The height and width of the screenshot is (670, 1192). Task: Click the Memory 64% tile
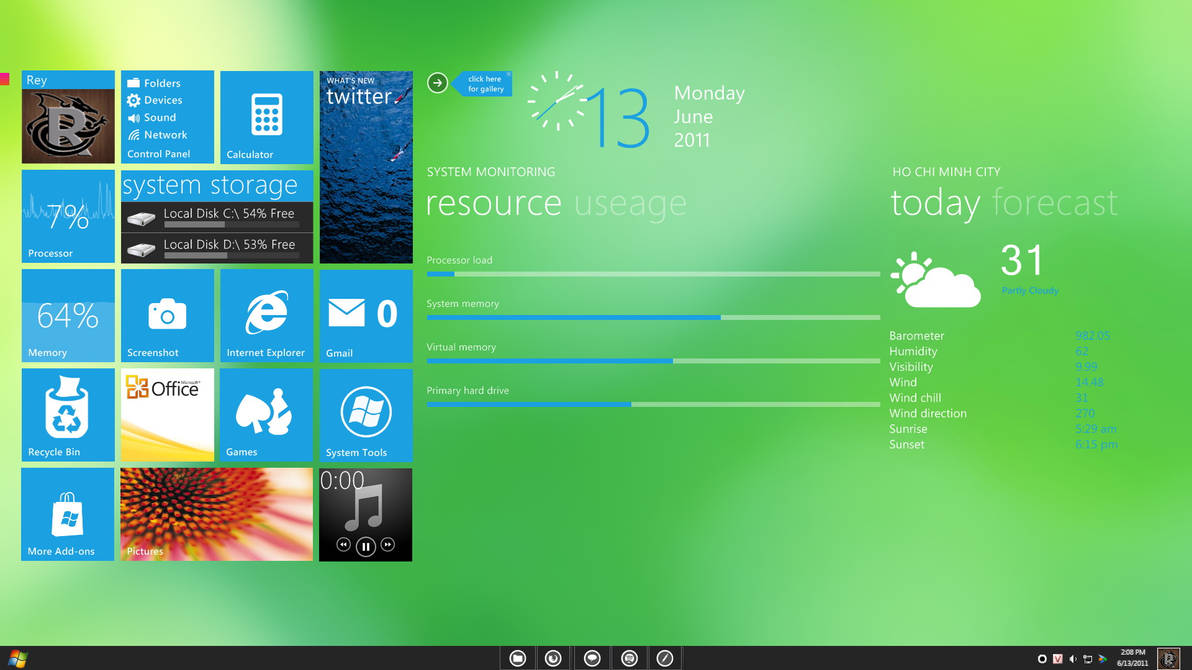(68, 316)
